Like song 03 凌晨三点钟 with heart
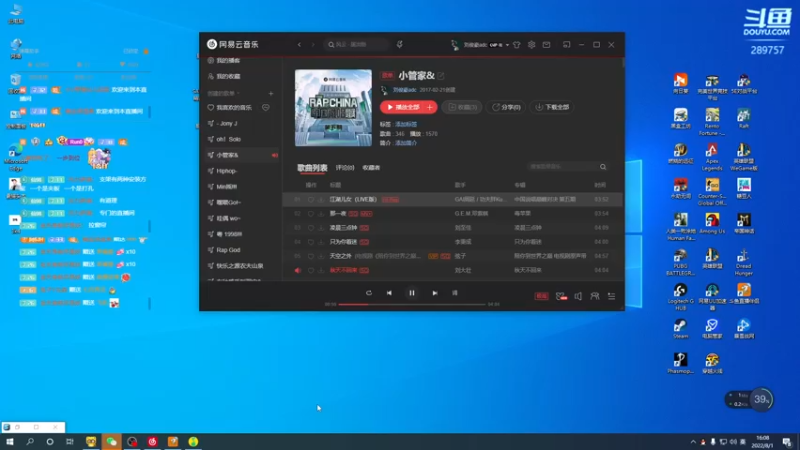The height and width of the screenshot is (450, 800). tap(311, 228)
